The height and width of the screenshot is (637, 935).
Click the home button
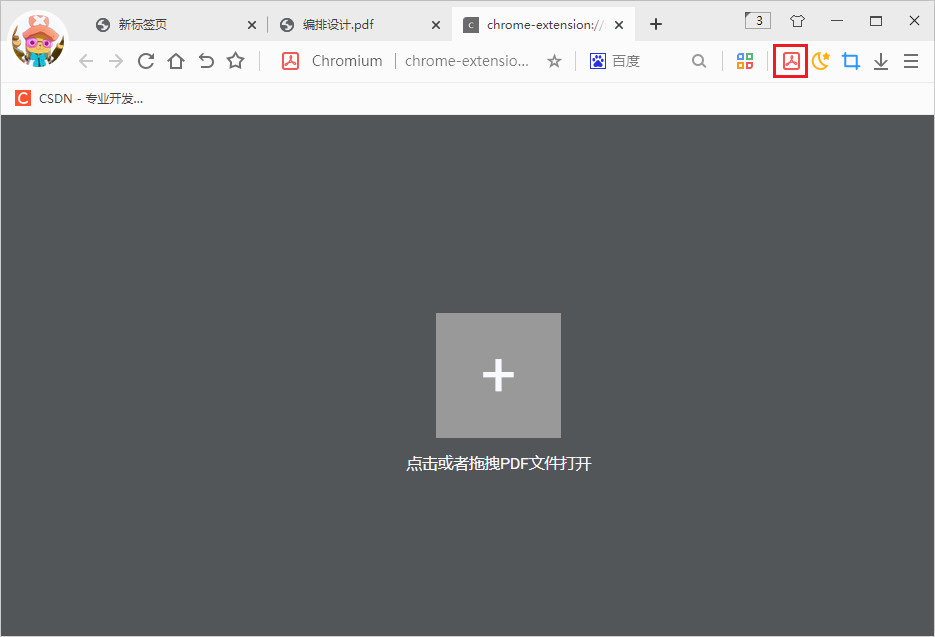click(x=176, y=61)
